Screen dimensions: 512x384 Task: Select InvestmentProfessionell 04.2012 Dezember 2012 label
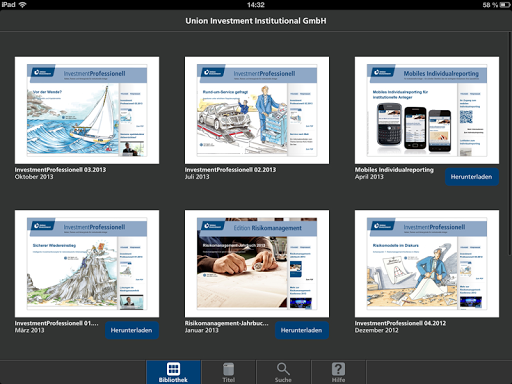click(x=400, y=327)
